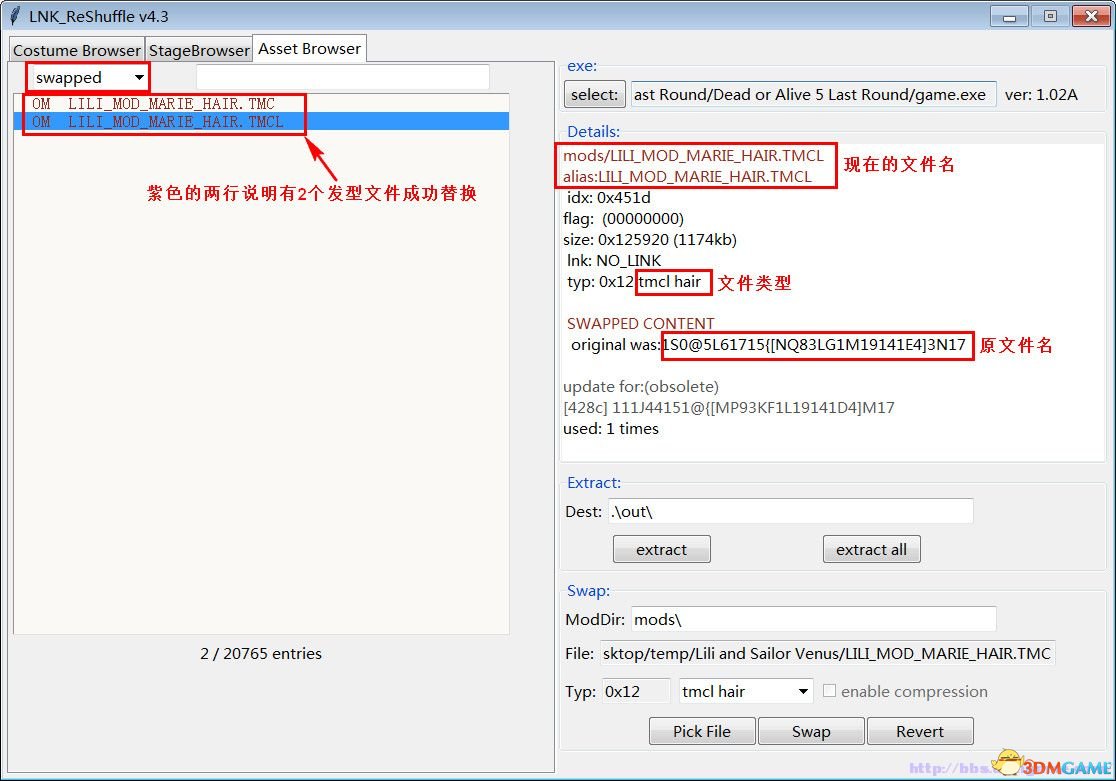Click the extract all button

pos(871,549)
